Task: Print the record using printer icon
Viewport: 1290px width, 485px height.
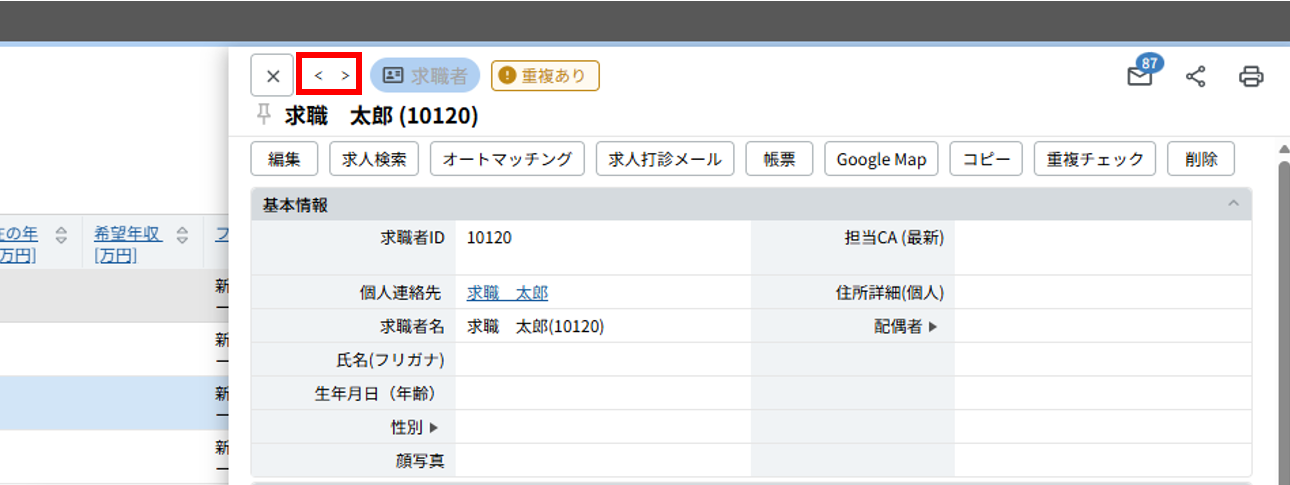Action: [x=1251, y=76]
